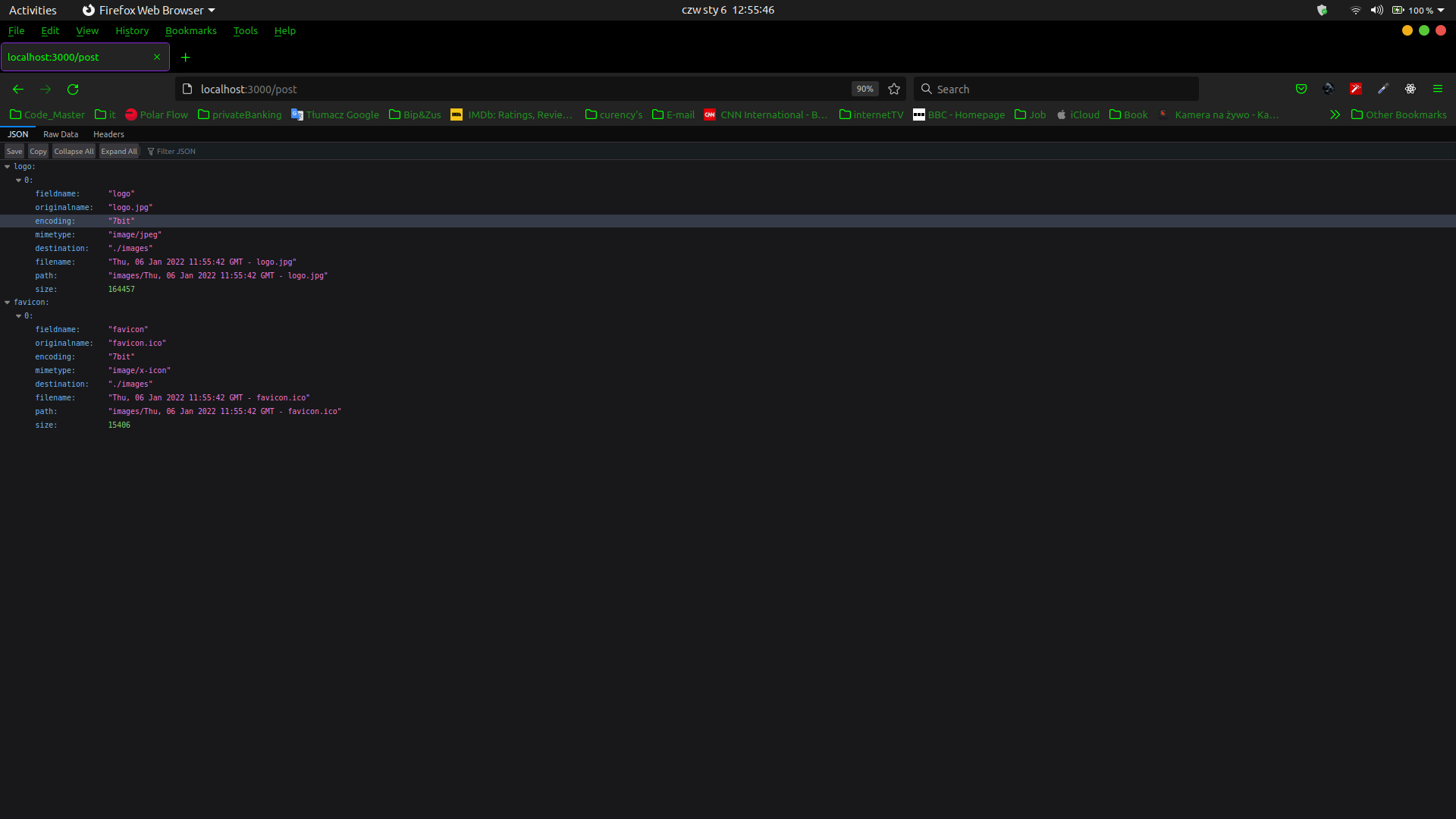The width and height of the screenshot is (1456, 819).
Task: Select the mimetype "image/jpeg" value
Action: coord(135,235)
